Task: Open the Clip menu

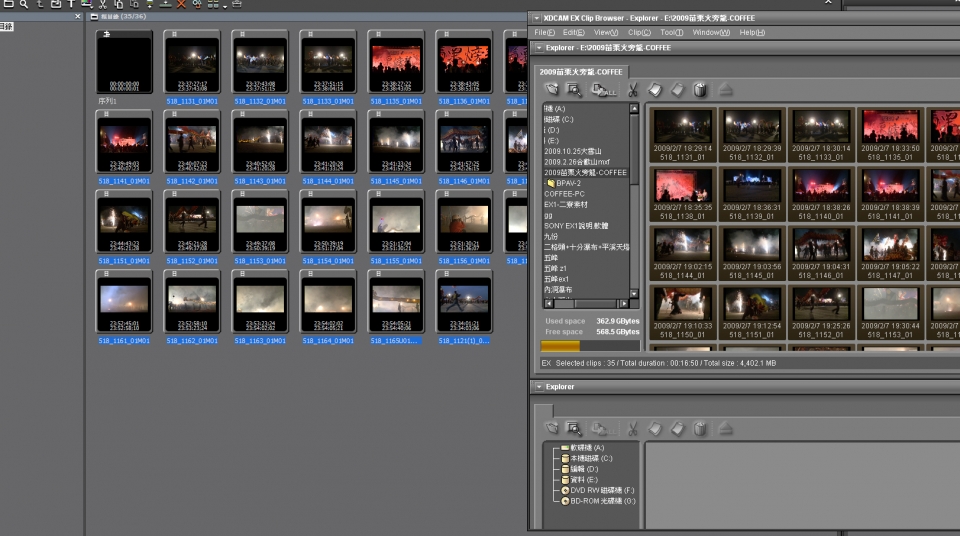Action: (x=639, y=33)
